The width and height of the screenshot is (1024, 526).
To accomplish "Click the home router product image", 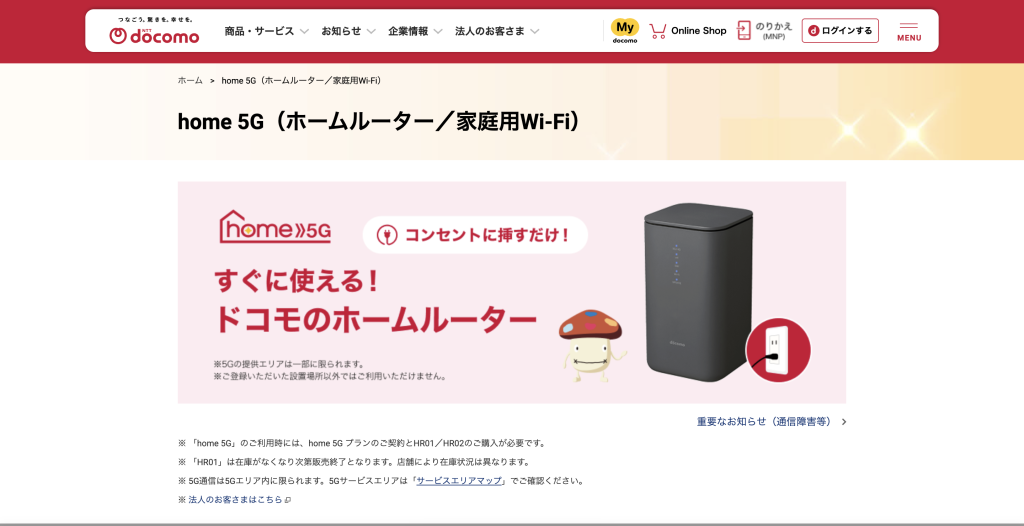I will click(x=698, y=293).
